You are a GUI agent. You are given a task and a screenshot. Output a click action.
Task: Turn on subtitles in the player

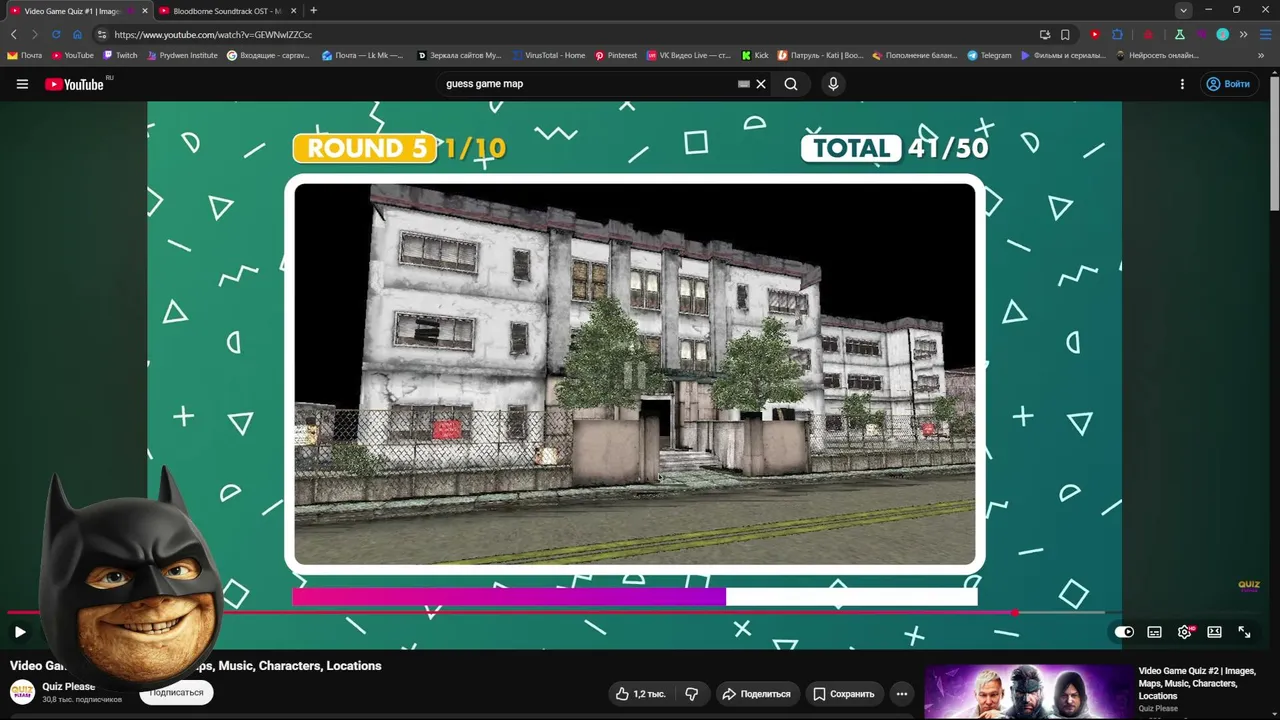pos(1154,632)
